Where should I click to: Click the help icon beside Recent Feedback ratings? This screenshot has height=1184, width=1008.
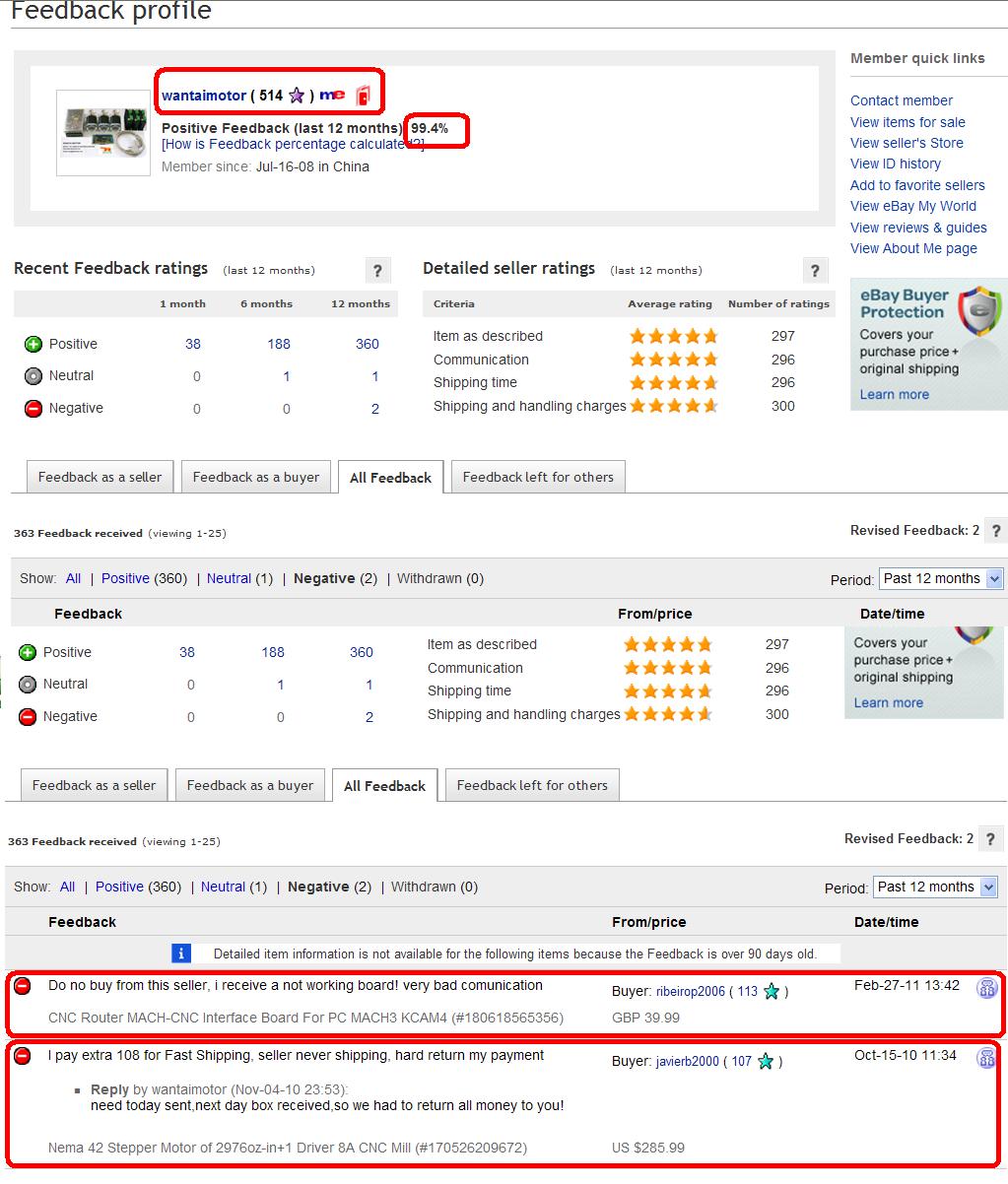377,270
